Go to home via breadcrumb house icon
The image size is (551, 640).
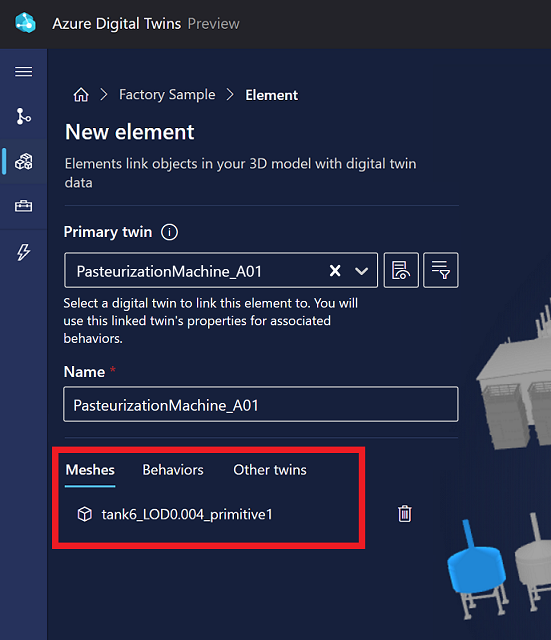point(81,95)
